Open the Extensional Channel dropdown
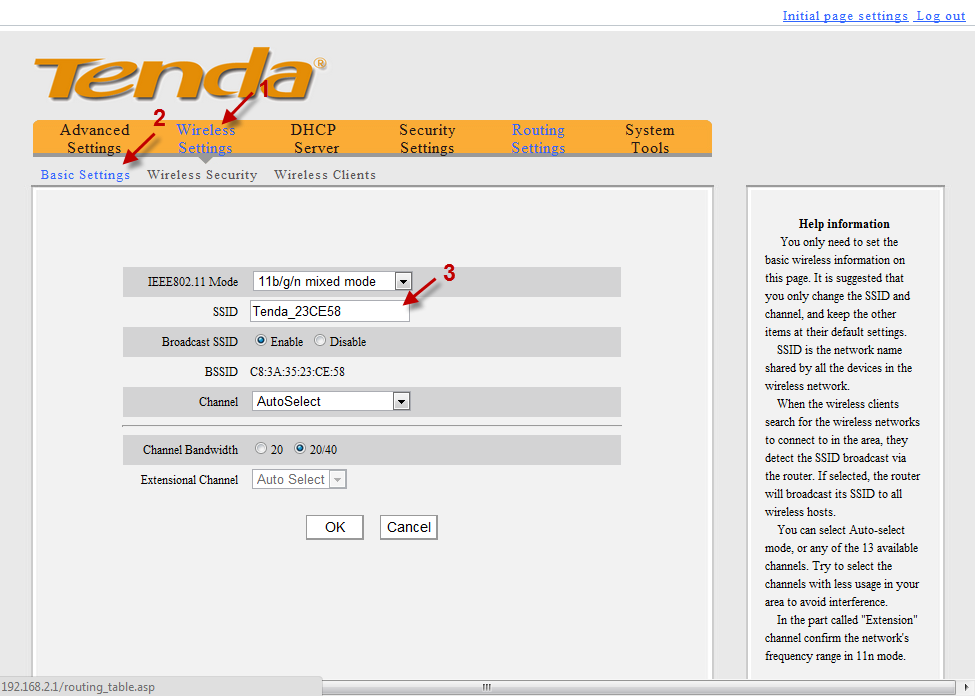This screenshot has width=975, height=696. [x=299, y=480]
